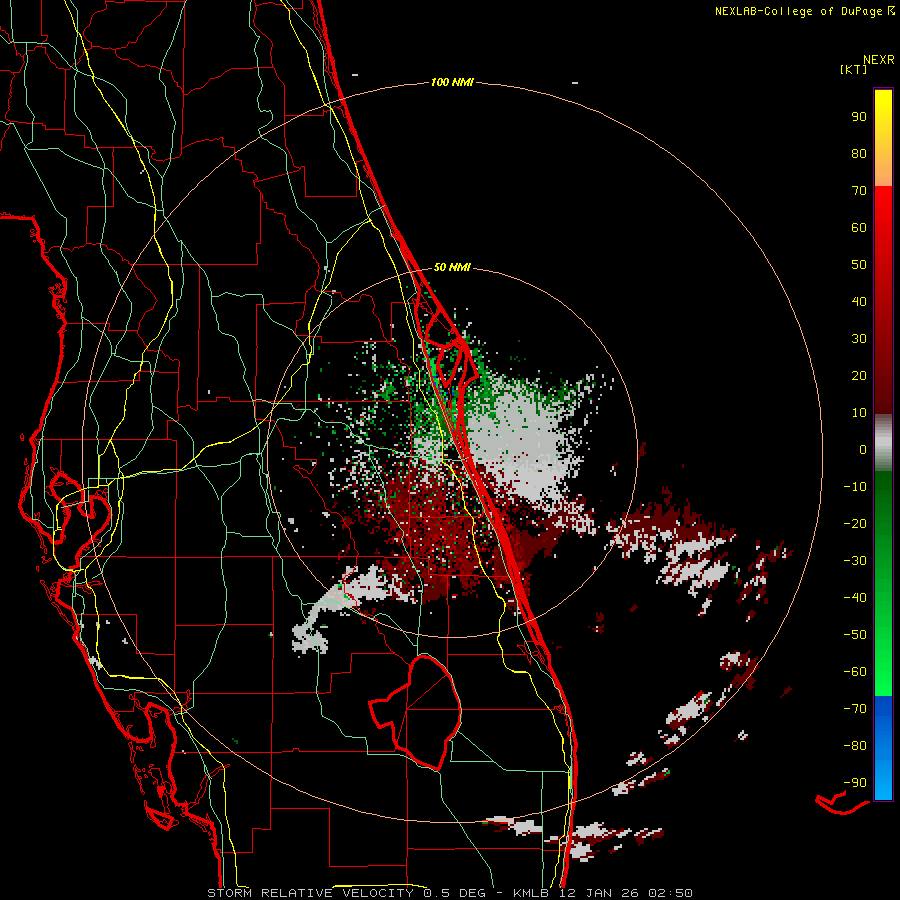900x900 pixels.
Task: Click the [KT] units label
Action: coord(854,69)
